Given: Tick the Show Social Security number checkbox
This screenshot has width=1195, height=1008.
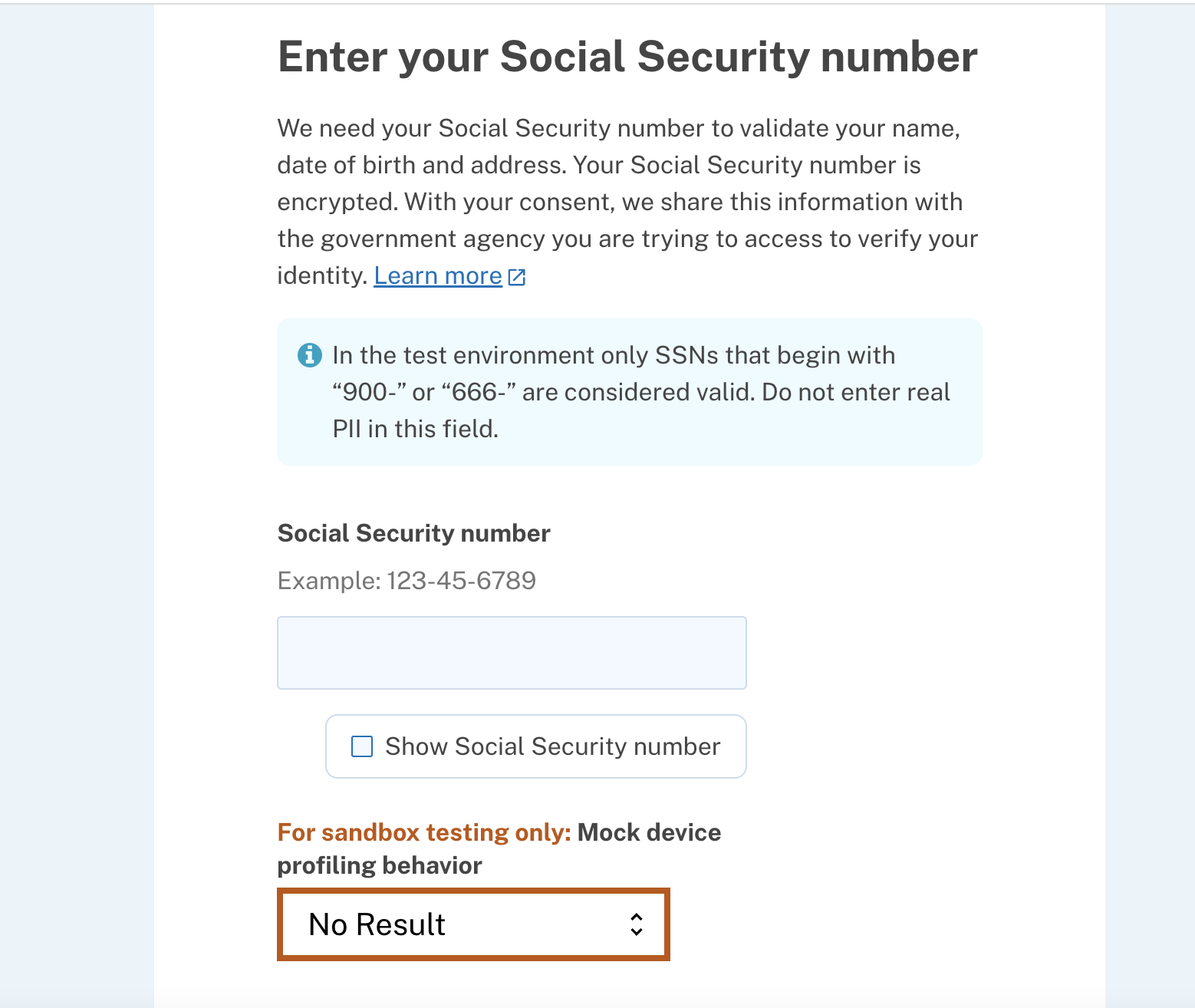Looking at the screenshot, I should pyautogui.click(x=362, y=746).
